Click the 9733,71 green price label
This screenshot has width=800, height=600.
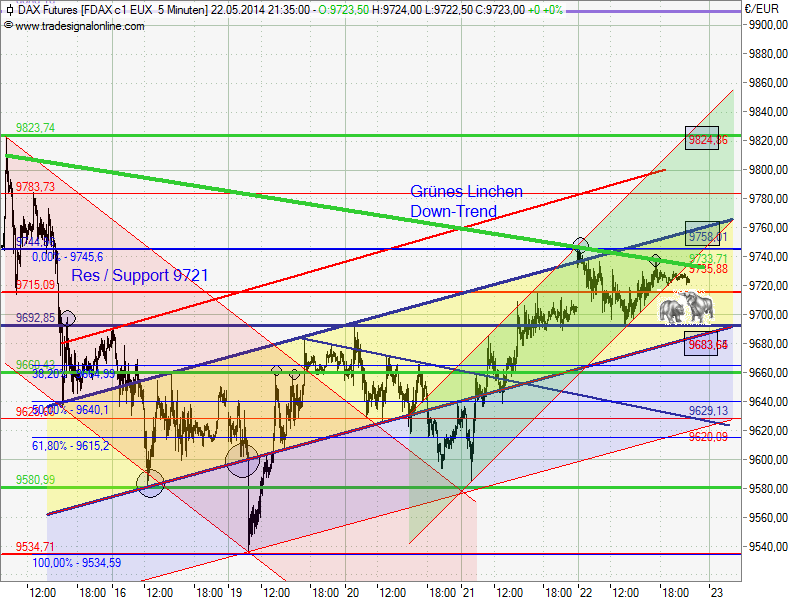(708, 259)
